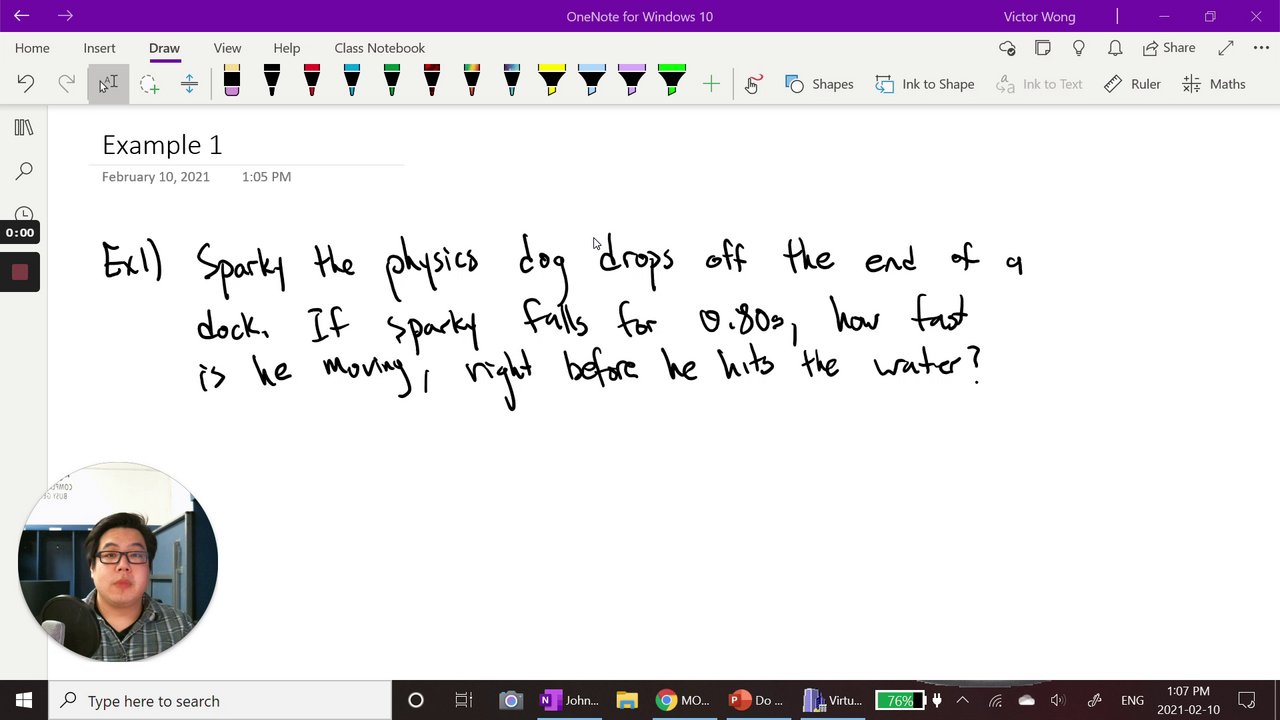Screen dimensions: 1280x720
Task: Open the Camera app on taskbar
Action: coord(511,701)
